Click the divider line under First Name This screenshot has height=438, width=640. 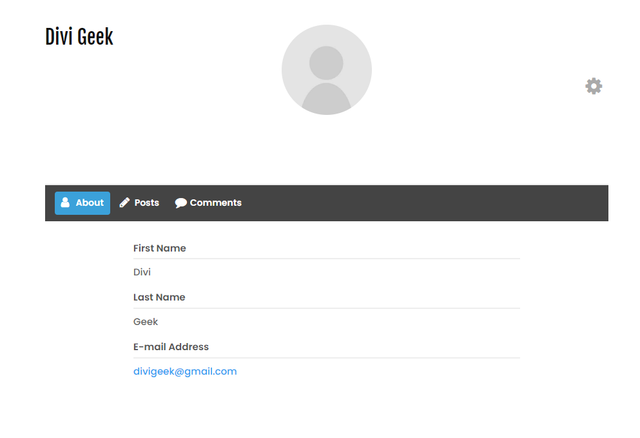click(x=327, y=258)
